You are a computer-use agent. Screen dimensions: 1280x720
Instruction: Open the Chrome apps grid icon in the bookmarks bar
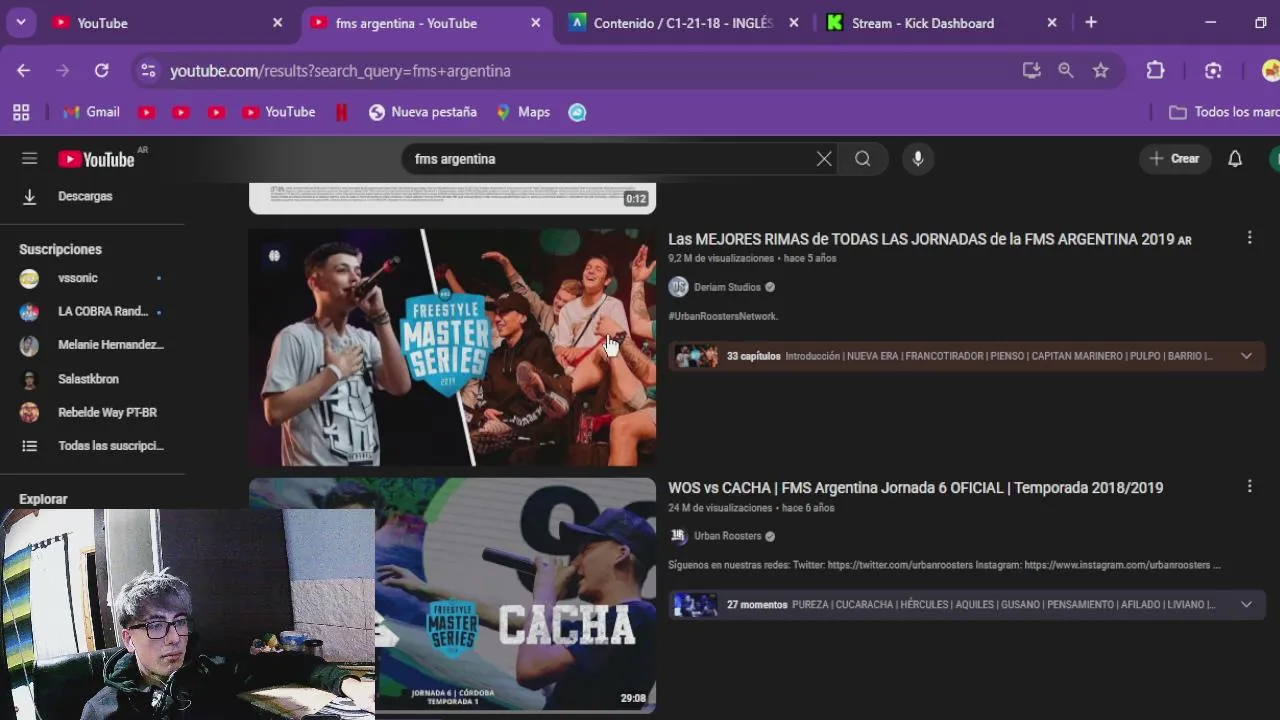pyautogui.click(x=21, y=112)
